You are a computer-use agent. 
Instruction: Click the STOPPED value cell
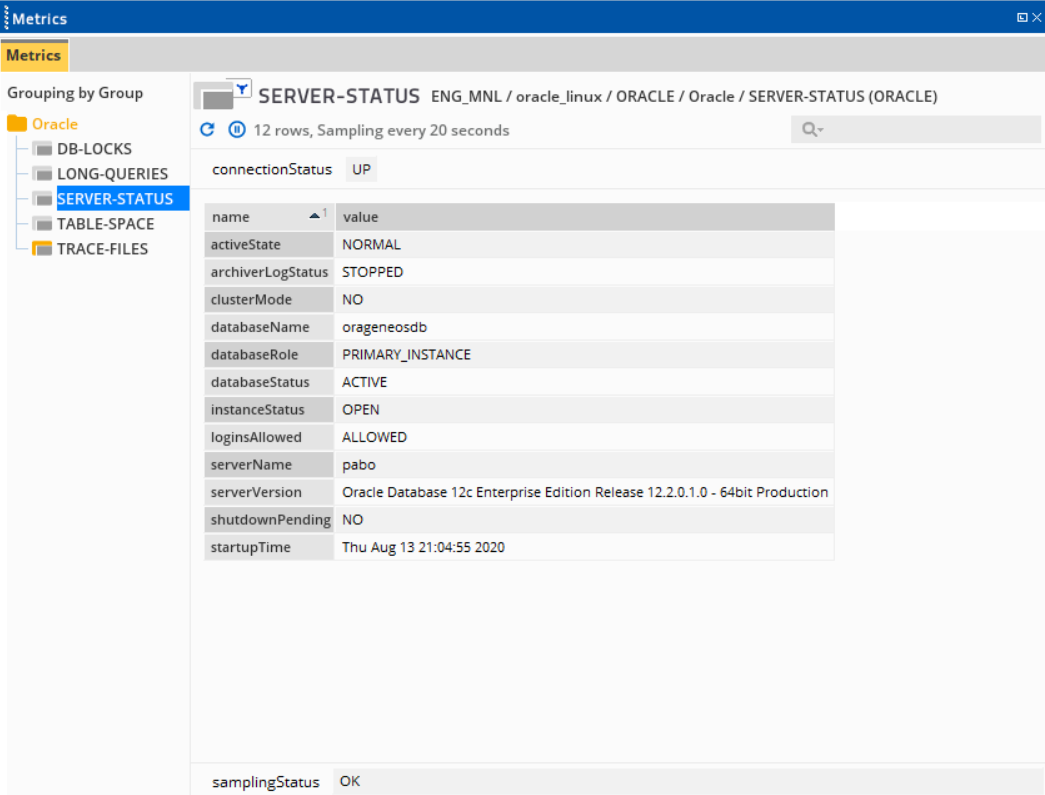pos(584,272)
